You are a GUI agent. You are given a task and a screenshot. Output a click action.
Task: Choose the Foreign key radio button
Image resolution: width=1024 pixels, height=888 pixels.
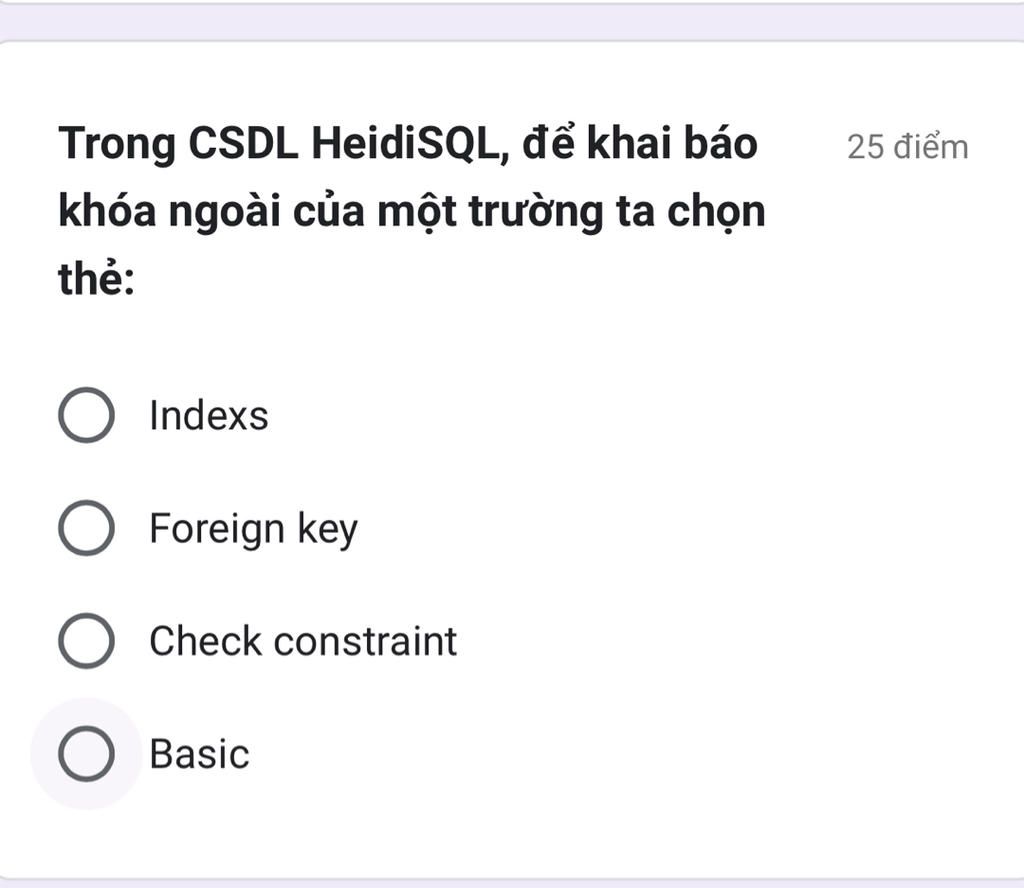[86, 528]
